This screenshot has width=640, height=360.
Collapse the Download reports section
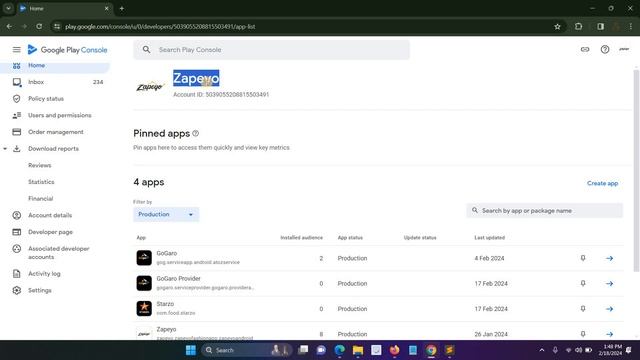(x=5, y=149)
